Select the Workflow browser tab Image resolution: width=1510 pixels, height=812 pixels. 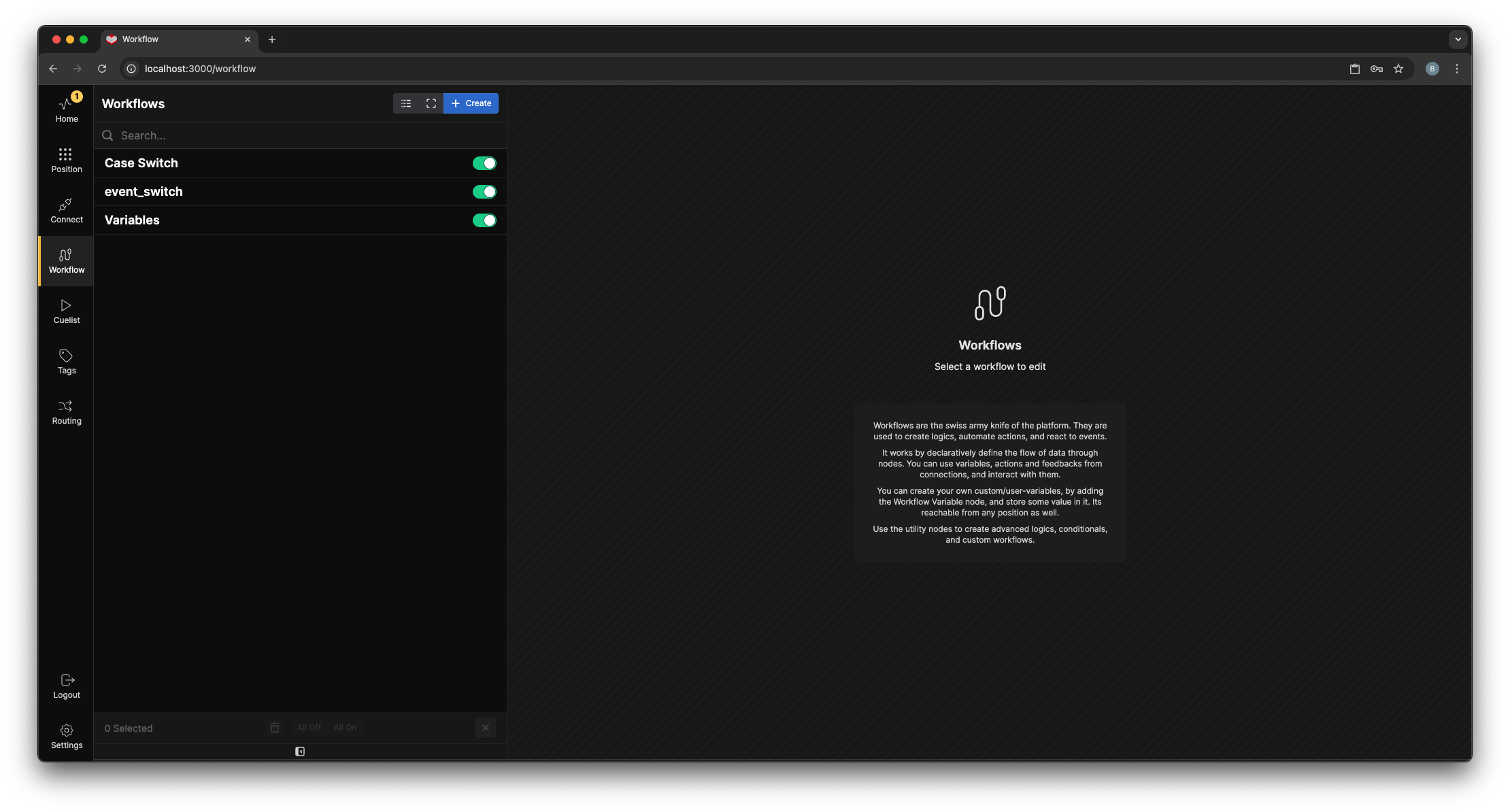pos(180,39)
